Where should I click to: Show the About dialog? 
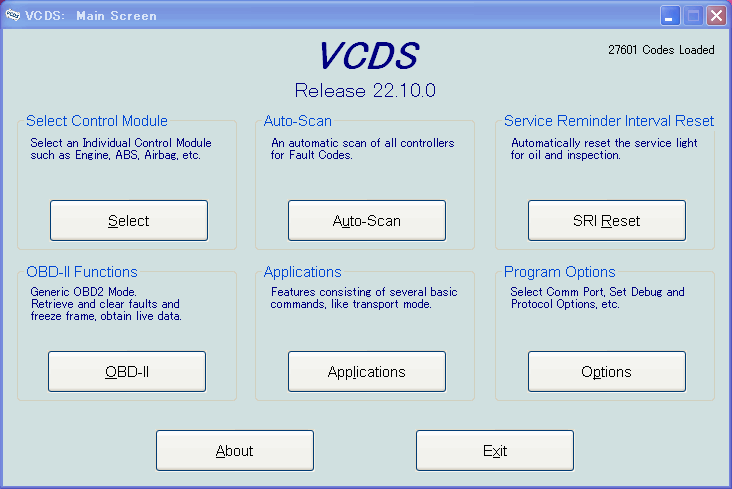(235, 450)
